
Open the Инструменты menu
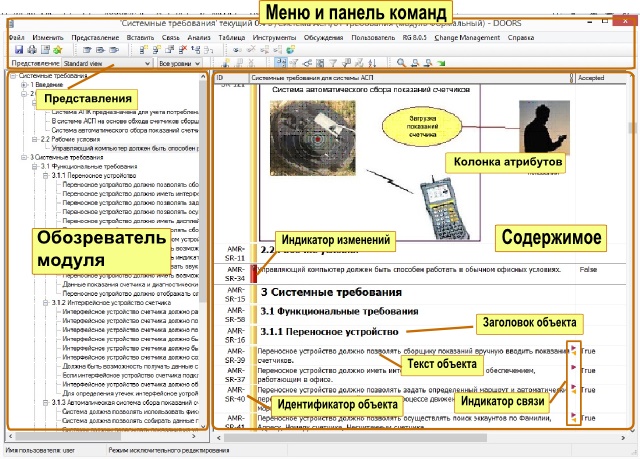pos(274,38)
